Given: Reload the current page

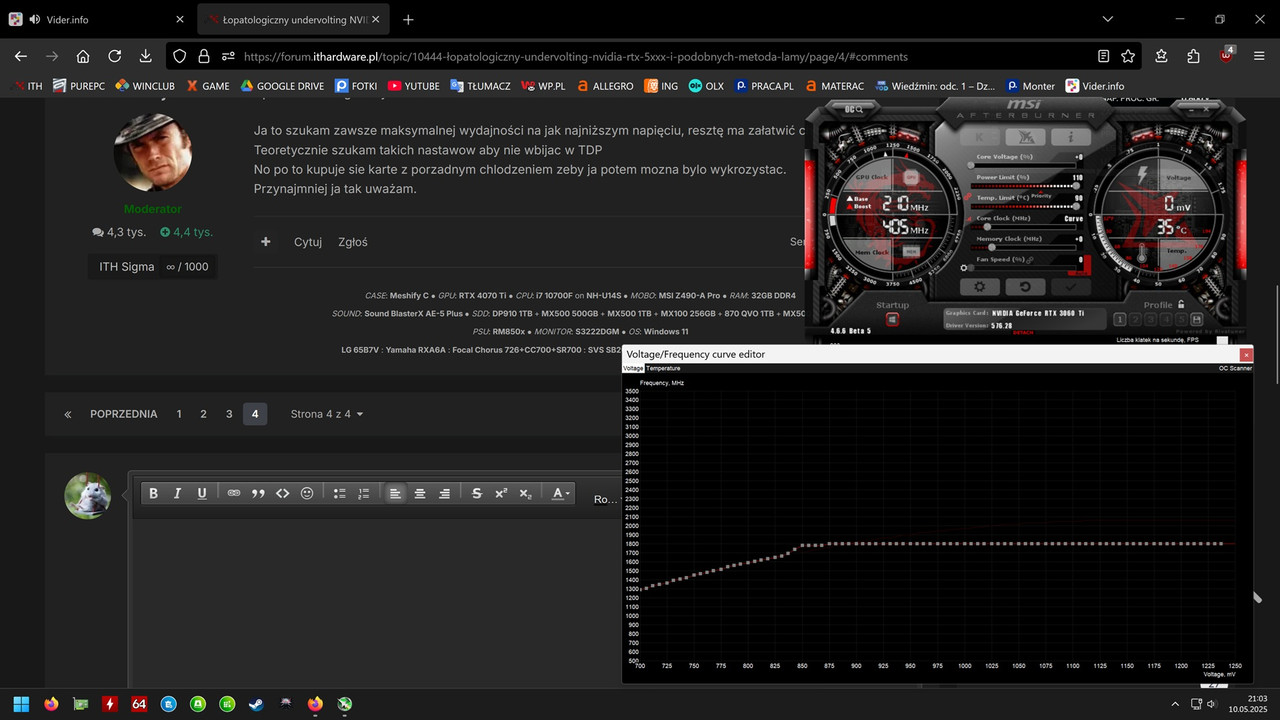Looking at the screenshot, I should coord(115,56).
